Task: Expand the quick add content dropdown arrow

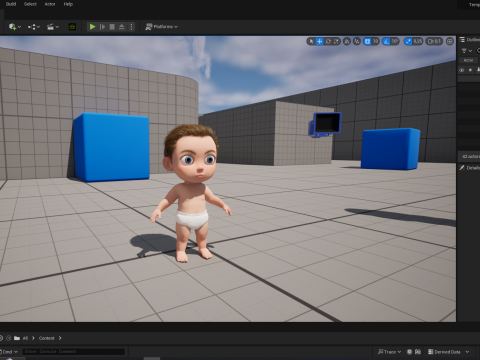Action: (x=19, y=27)
